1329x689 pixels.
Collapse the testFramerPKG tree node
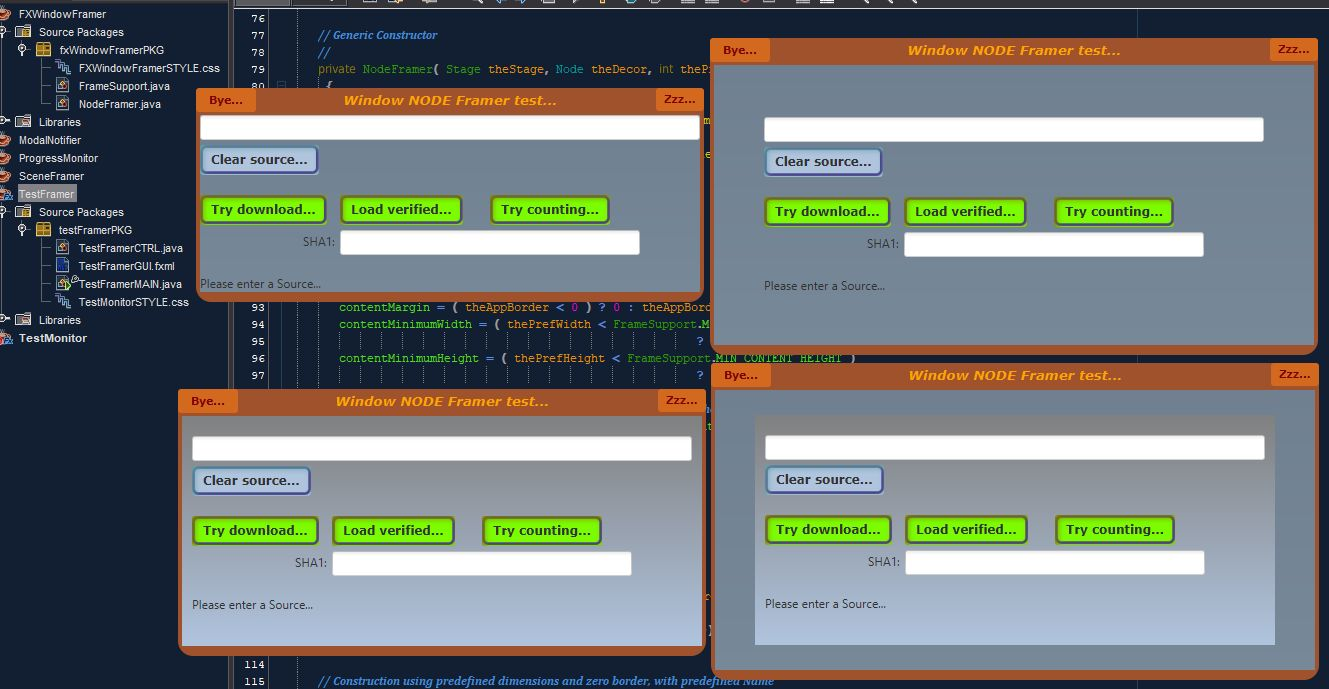coord(22,230)
